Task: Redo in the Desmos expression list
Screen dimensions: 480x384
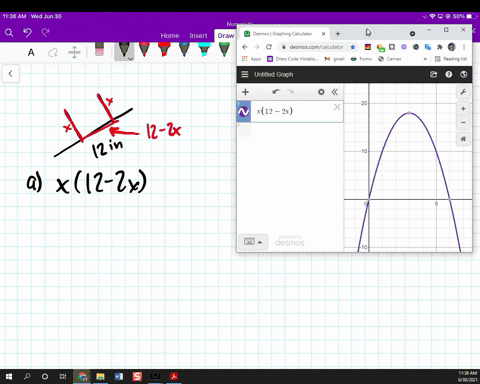Action: (290, 92)
